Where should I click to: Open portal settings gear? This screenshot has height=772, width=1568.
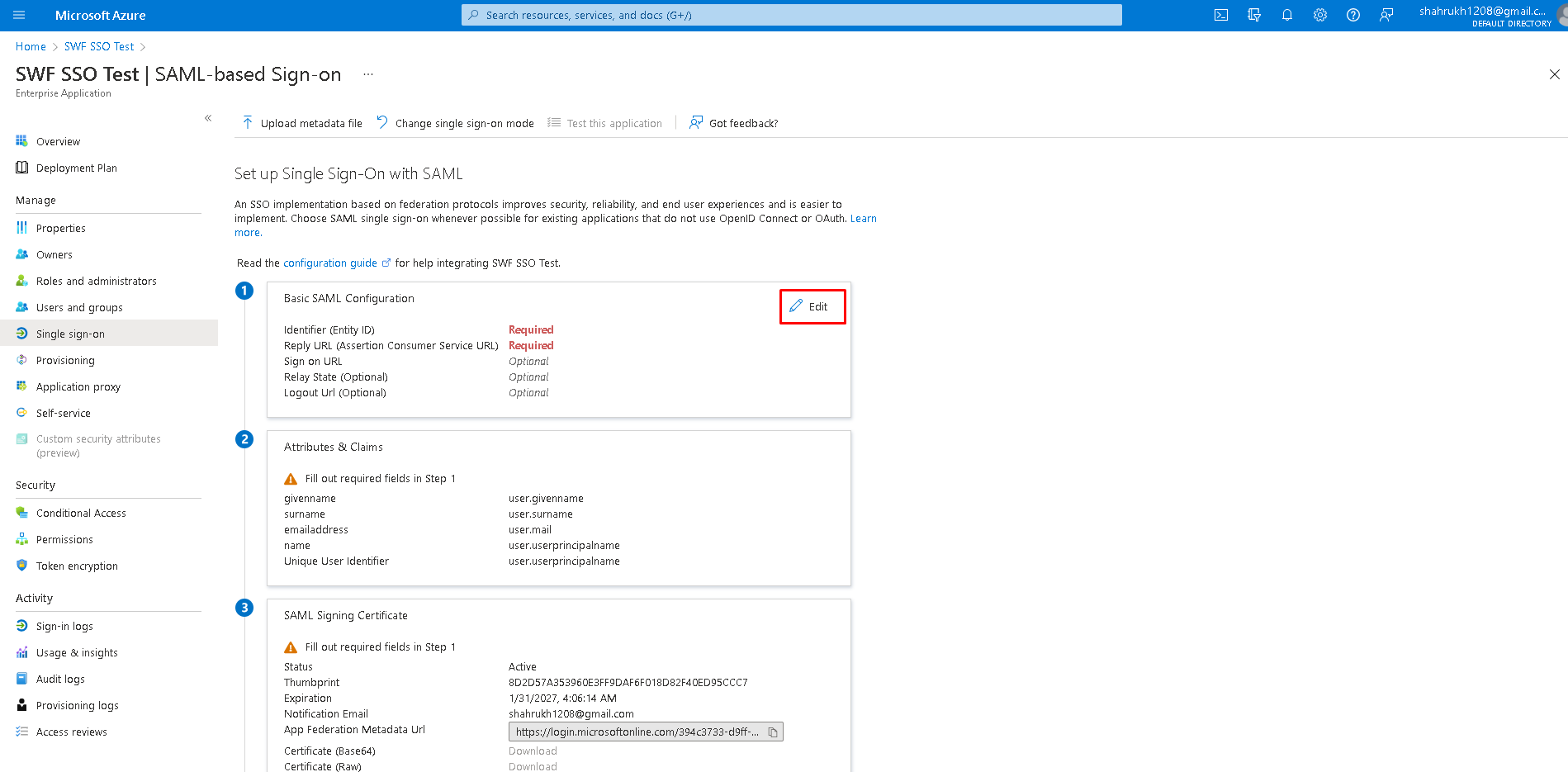coord(1320,15)
